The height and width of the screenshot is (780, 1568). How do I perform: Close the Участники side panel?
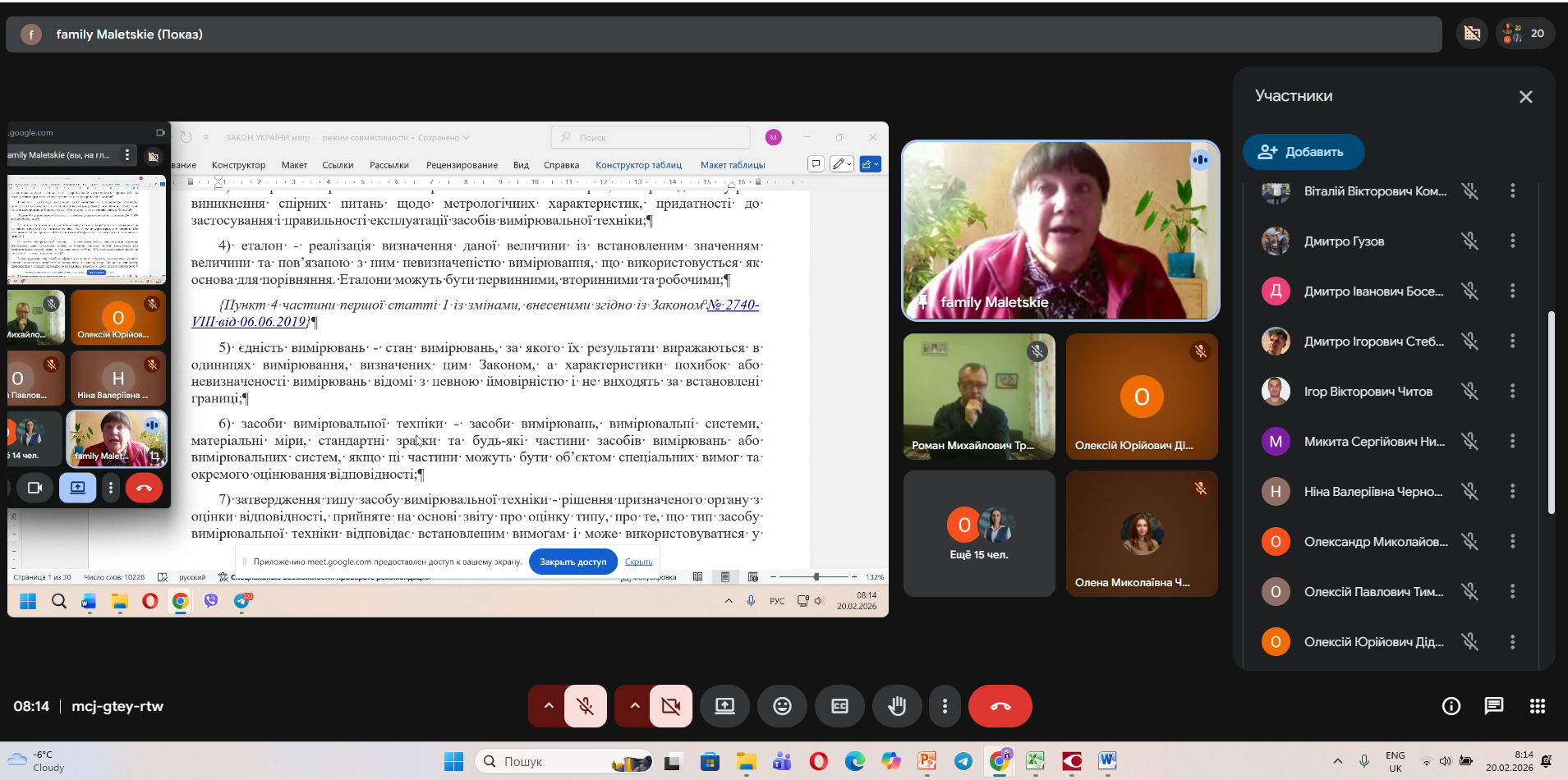(1525, 97)
